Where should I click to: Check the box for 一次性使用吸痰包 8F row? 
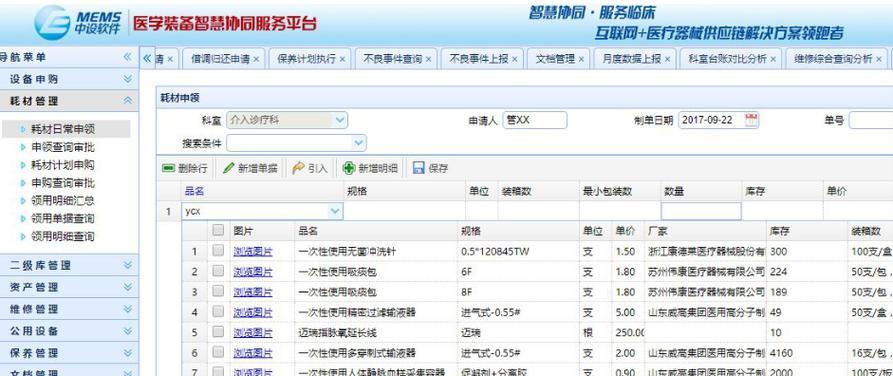(x=218, y=292)
